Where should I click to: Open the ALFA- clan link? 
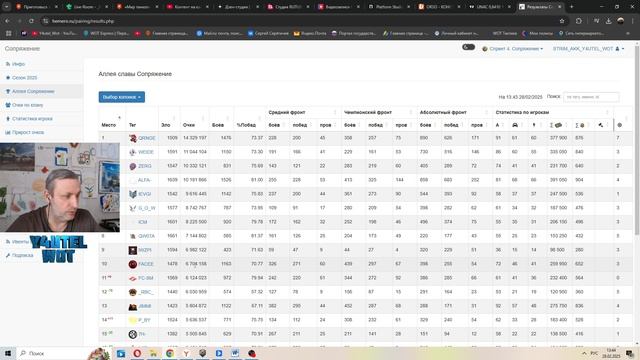(144, 180)
